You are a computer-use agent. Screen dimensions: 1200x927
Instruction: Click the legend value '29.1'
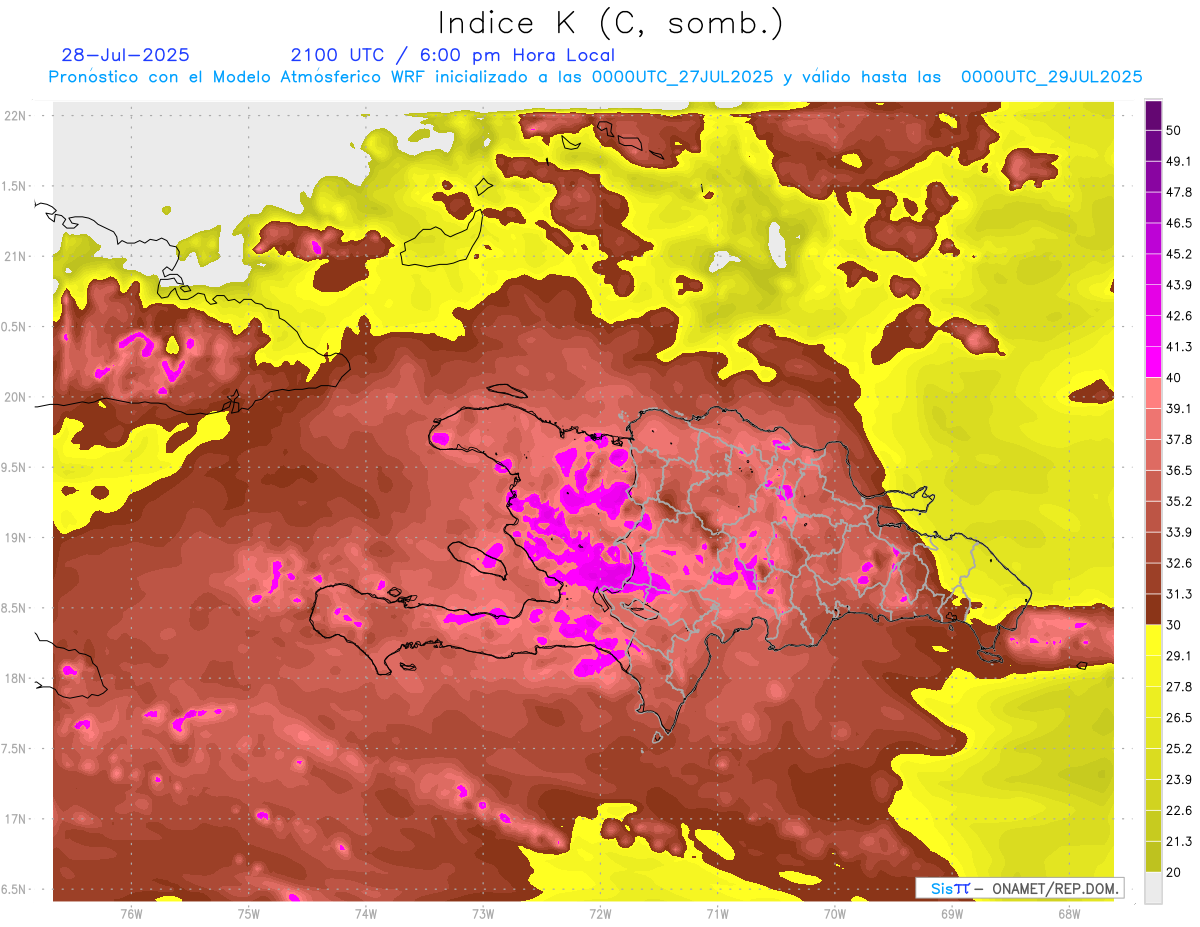[1180, 656]
